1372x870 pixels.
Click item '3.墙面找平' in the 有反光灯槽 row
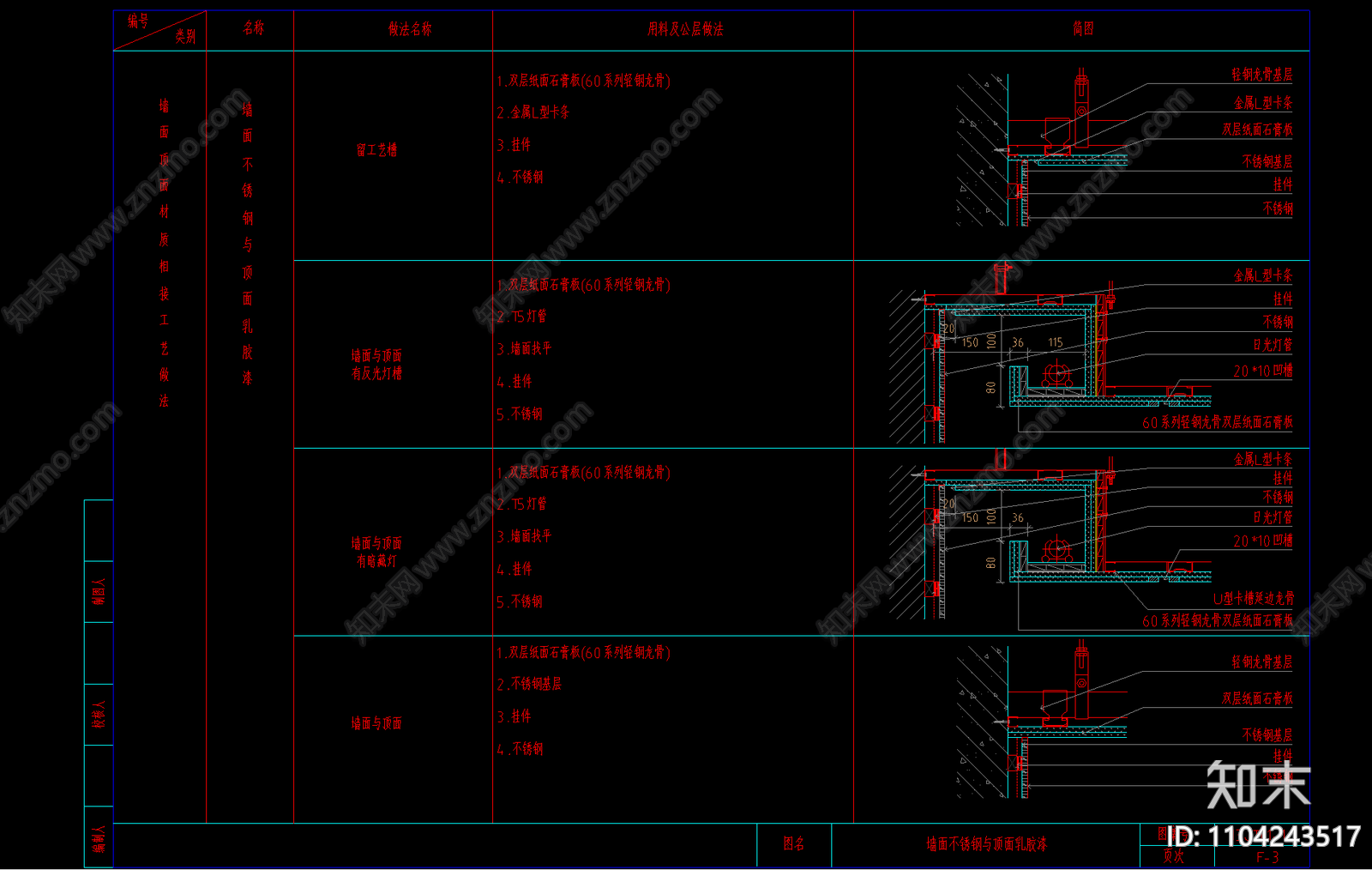[524, 348]
